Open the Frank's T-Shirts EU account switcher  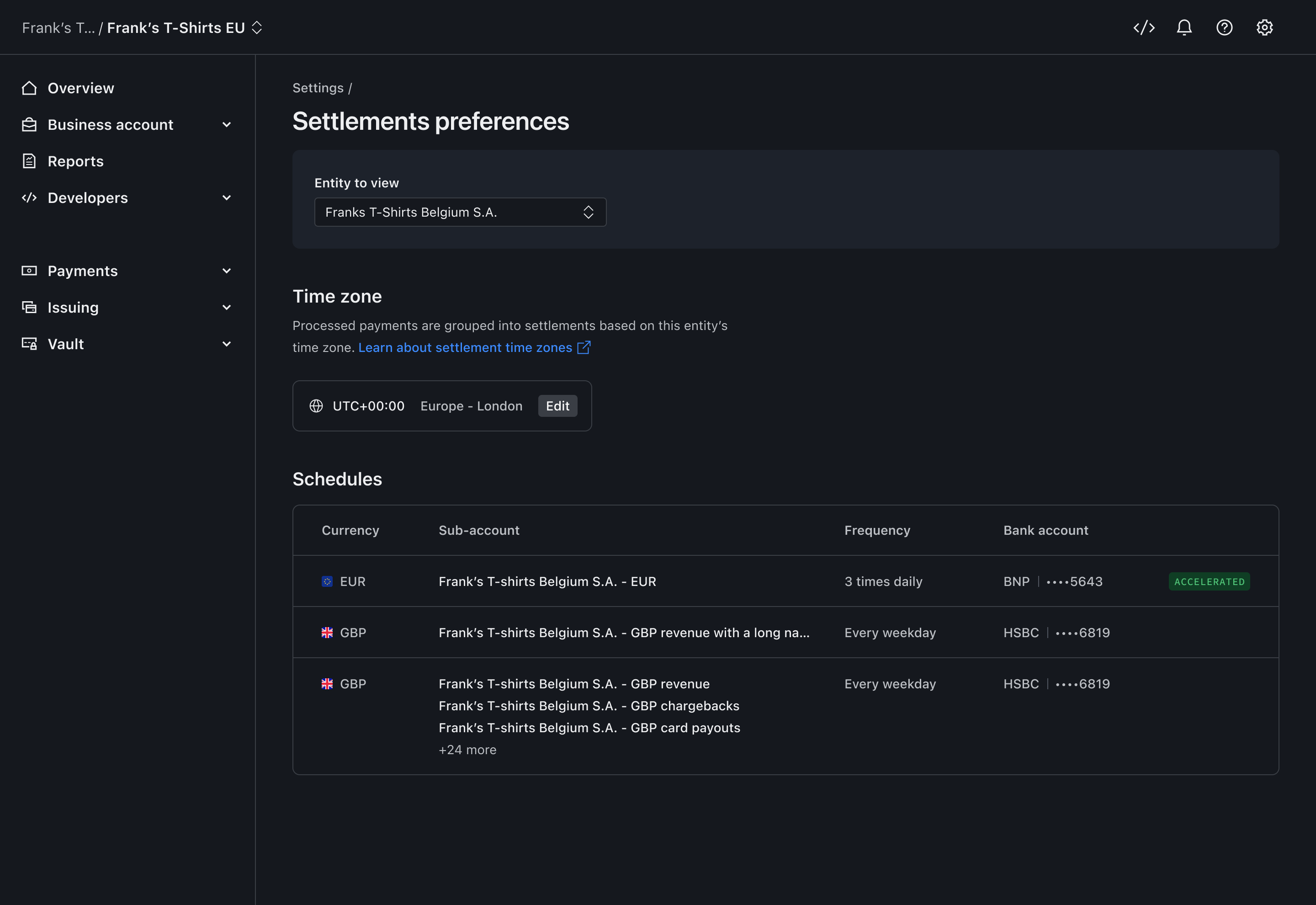[x=184, y=27]
